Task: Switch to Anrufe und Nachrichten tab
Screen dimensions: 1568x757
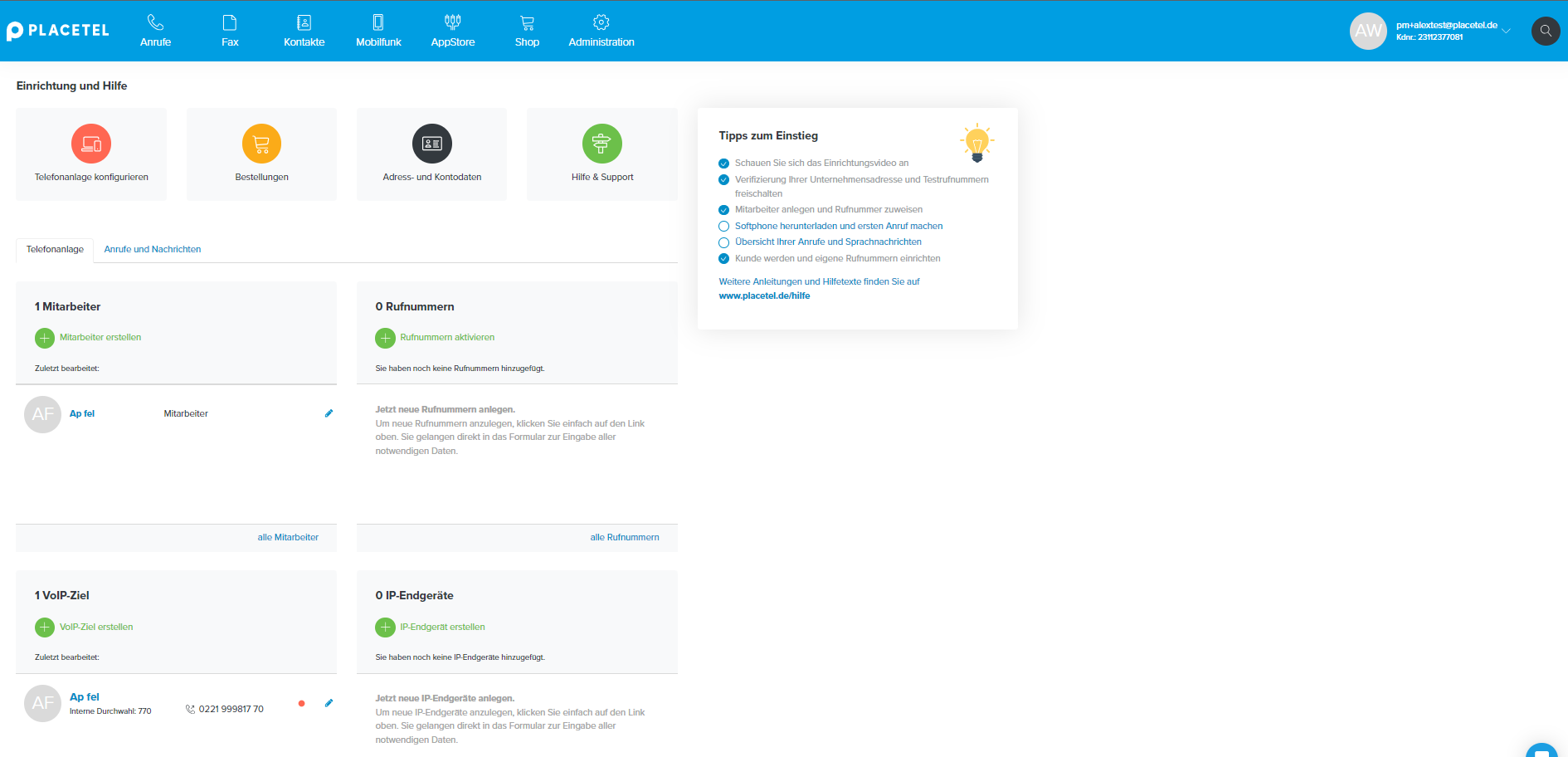Action: point(153,249)
